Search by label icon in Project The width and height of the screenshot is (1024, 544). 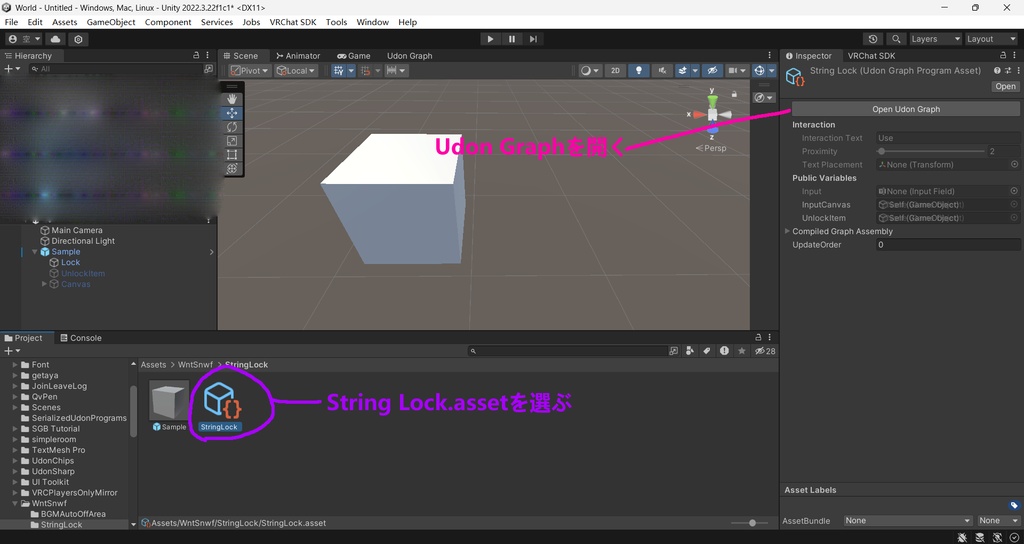(x=707, y=351)
